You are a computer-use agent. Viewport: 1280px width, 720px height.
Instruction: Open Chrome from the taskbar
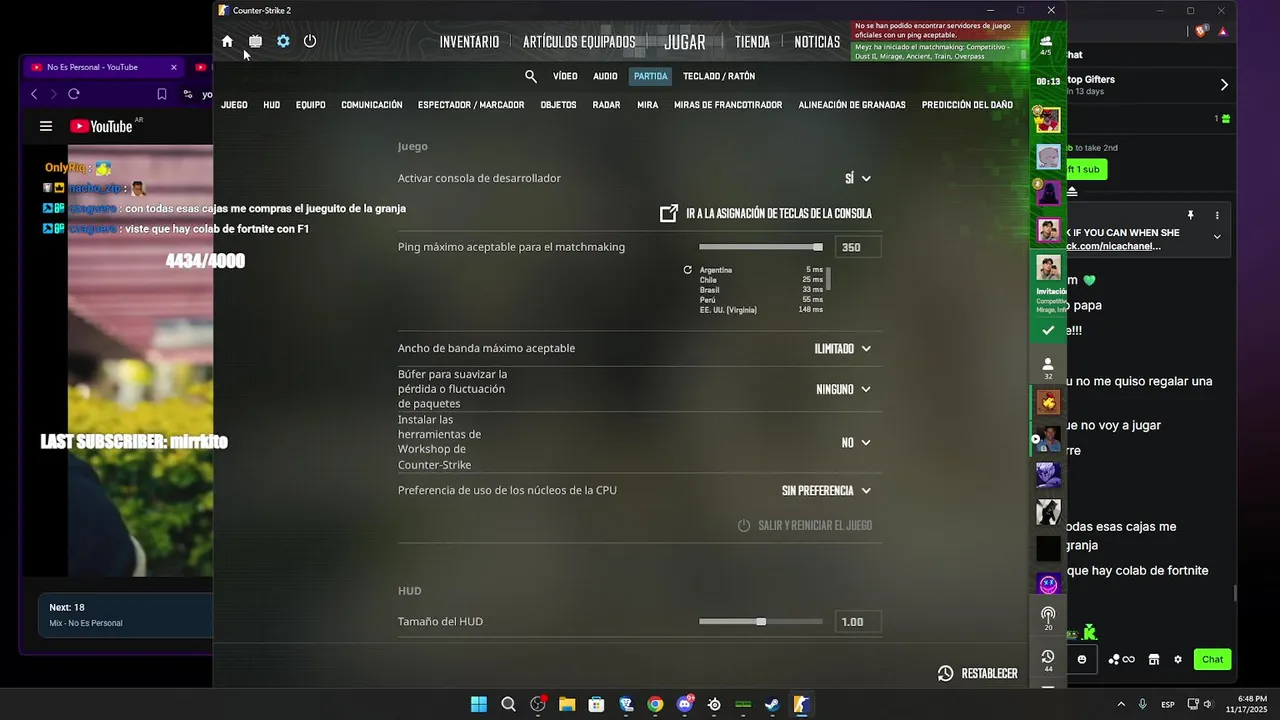(655, 704)
